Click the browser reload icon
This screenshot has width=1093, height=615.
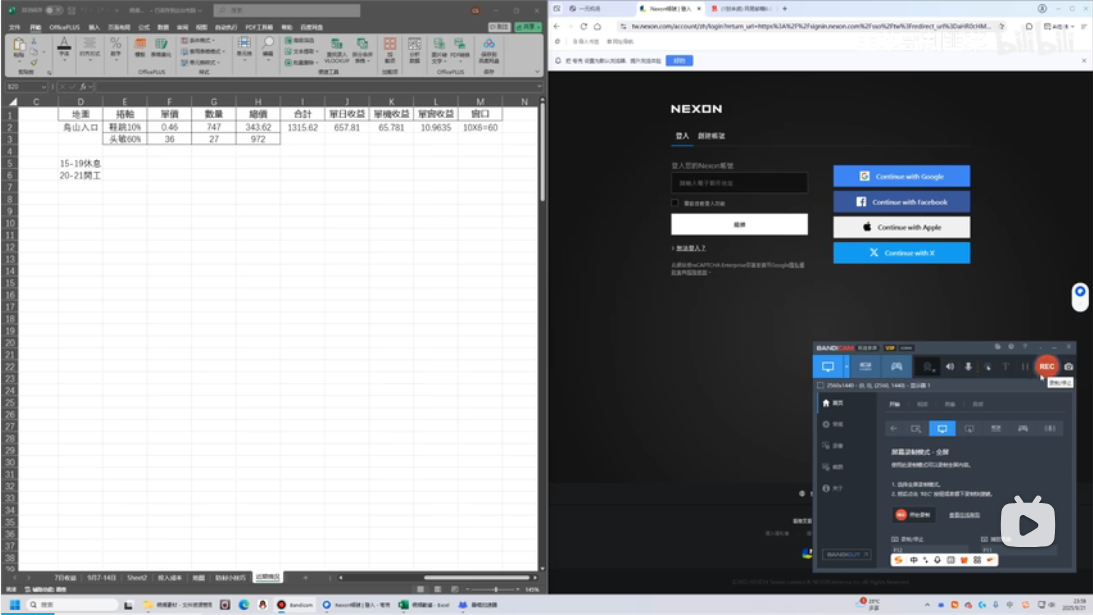[x=583, y=26]
